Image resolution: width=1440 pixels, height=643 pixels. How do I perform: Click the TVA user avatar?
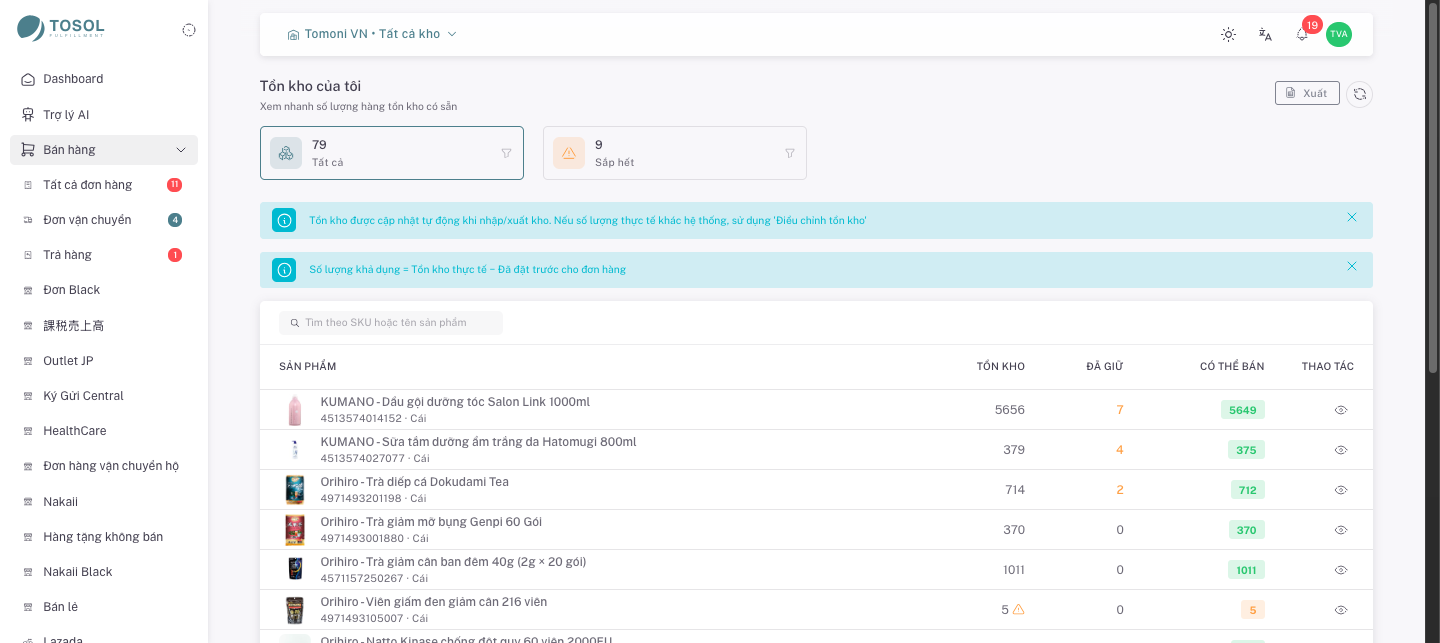(x=1339, y=34)
